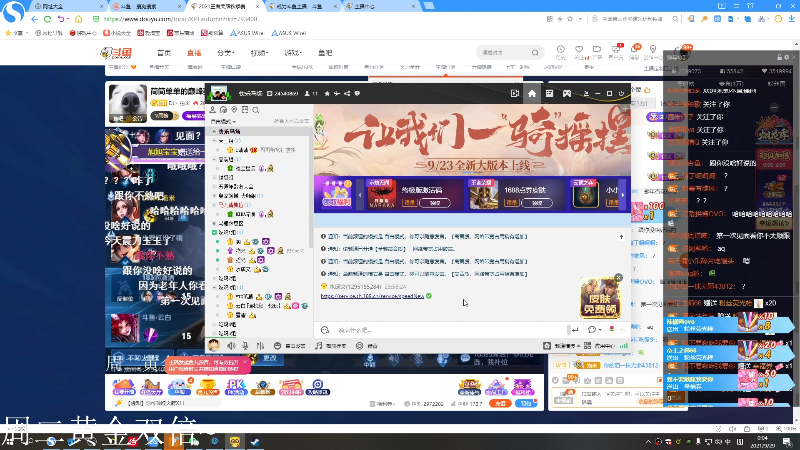This screenshot has width=800, height=450.
Task: Click the shield icon in YY title bar
Action: pyautogui.click(x=357, y=93)
